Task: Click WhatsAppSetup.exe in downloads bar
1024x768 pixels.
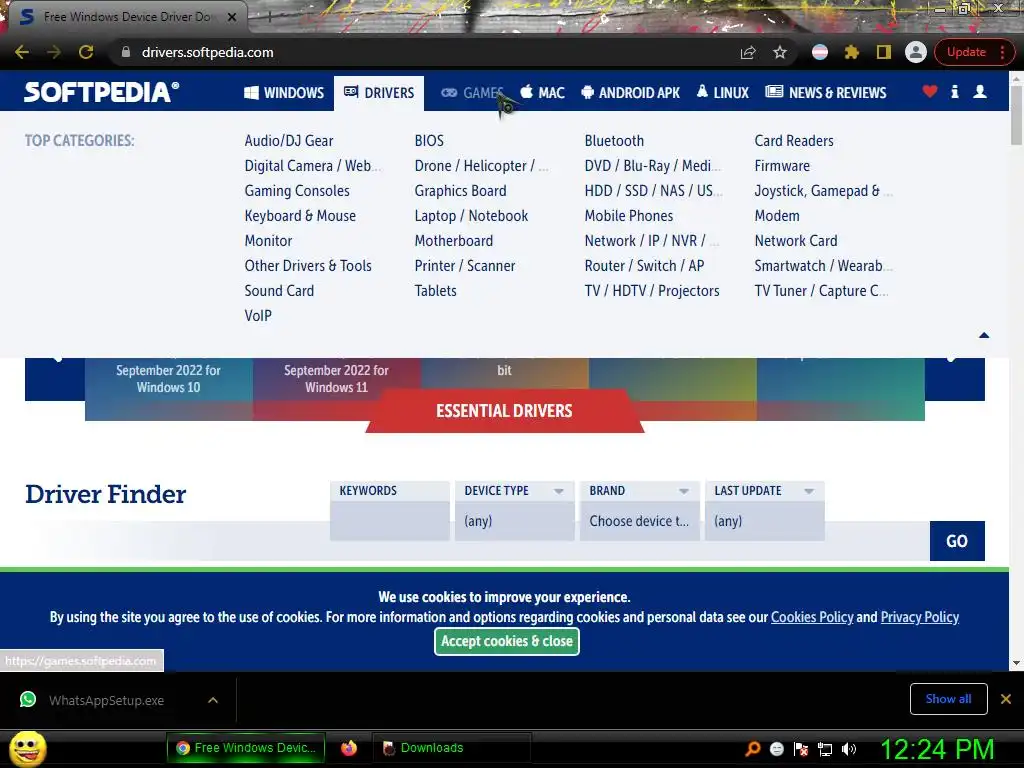Action: (106, 700)
